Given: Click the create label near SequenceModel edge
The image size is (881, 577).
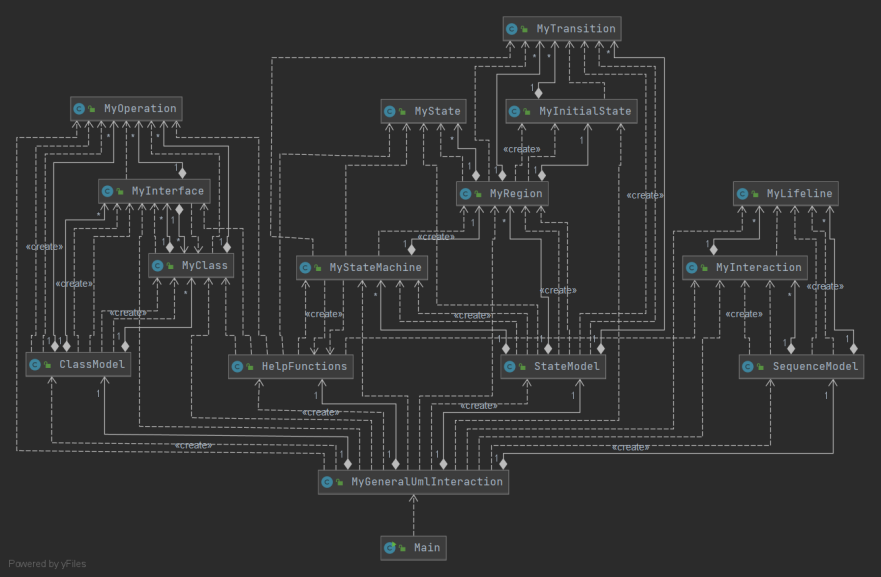Looking at the screenshot, I should coord(630,447).
